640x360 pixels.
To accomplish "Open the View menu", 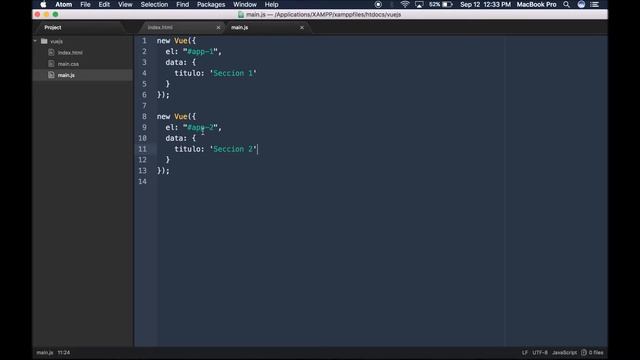I will pos(125,4).
